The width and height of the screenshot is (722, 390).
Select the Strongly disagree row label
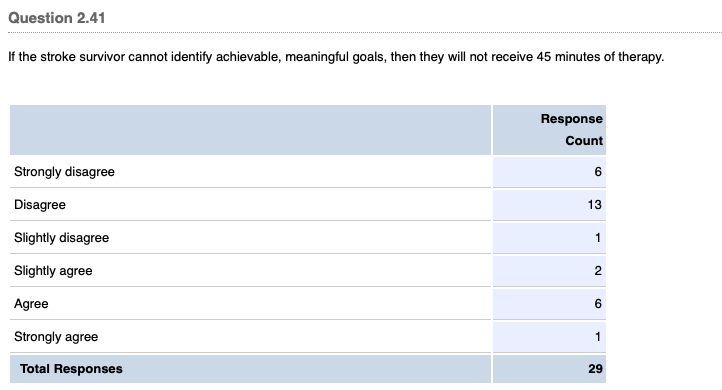click(x=64, y=172)
